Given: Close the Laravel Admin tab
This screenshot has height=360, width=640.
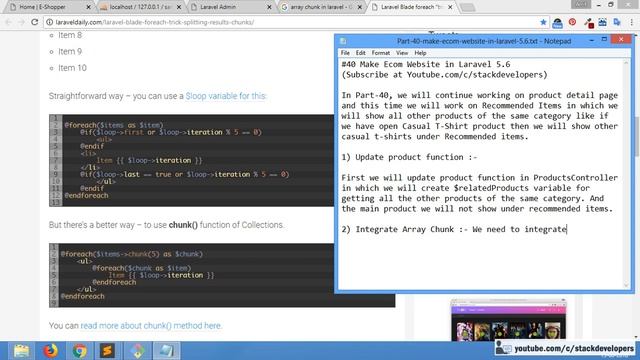Looking at the screenshot, I should point(269,7).
